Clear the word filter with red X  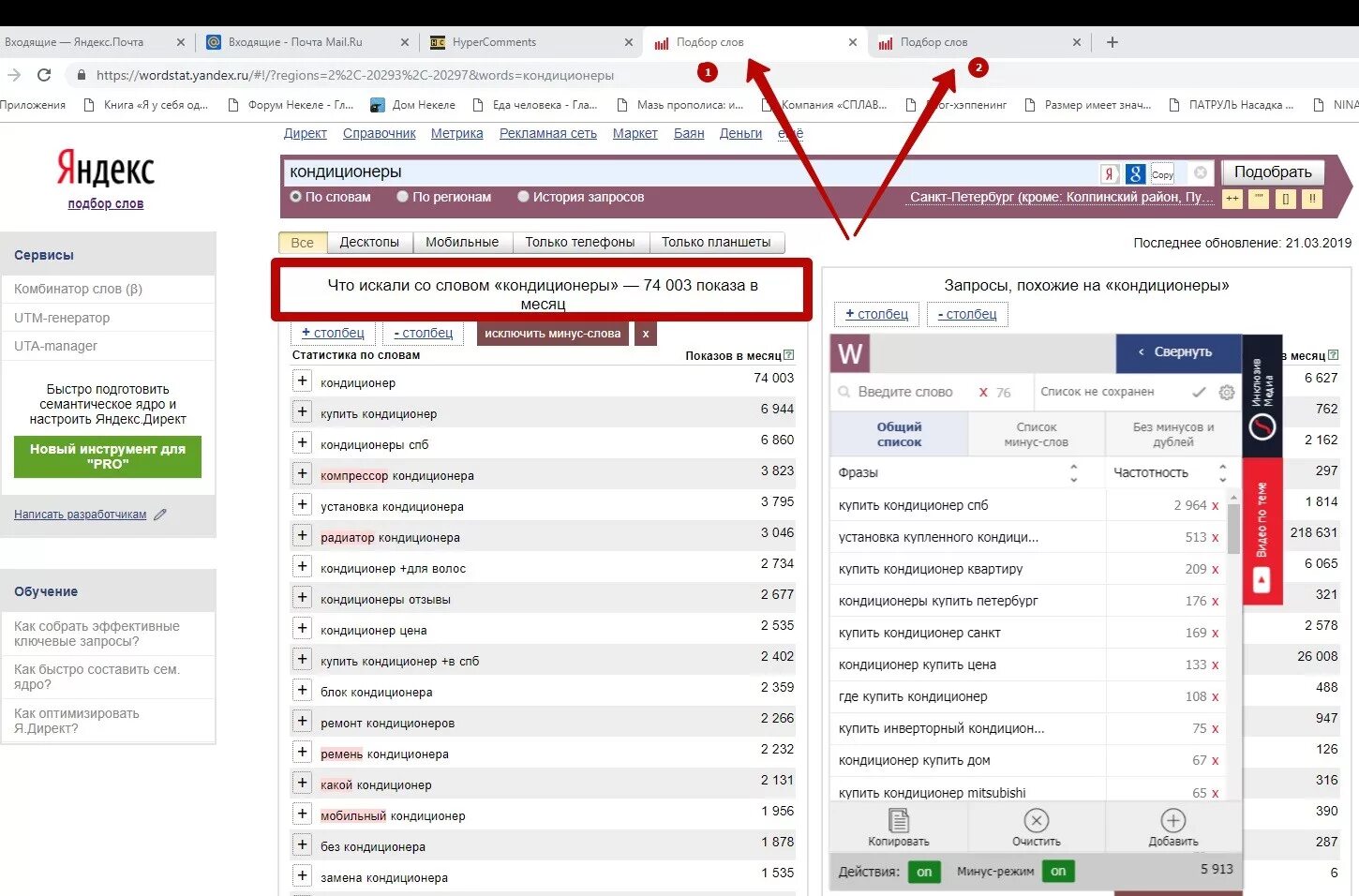[983, 393]
